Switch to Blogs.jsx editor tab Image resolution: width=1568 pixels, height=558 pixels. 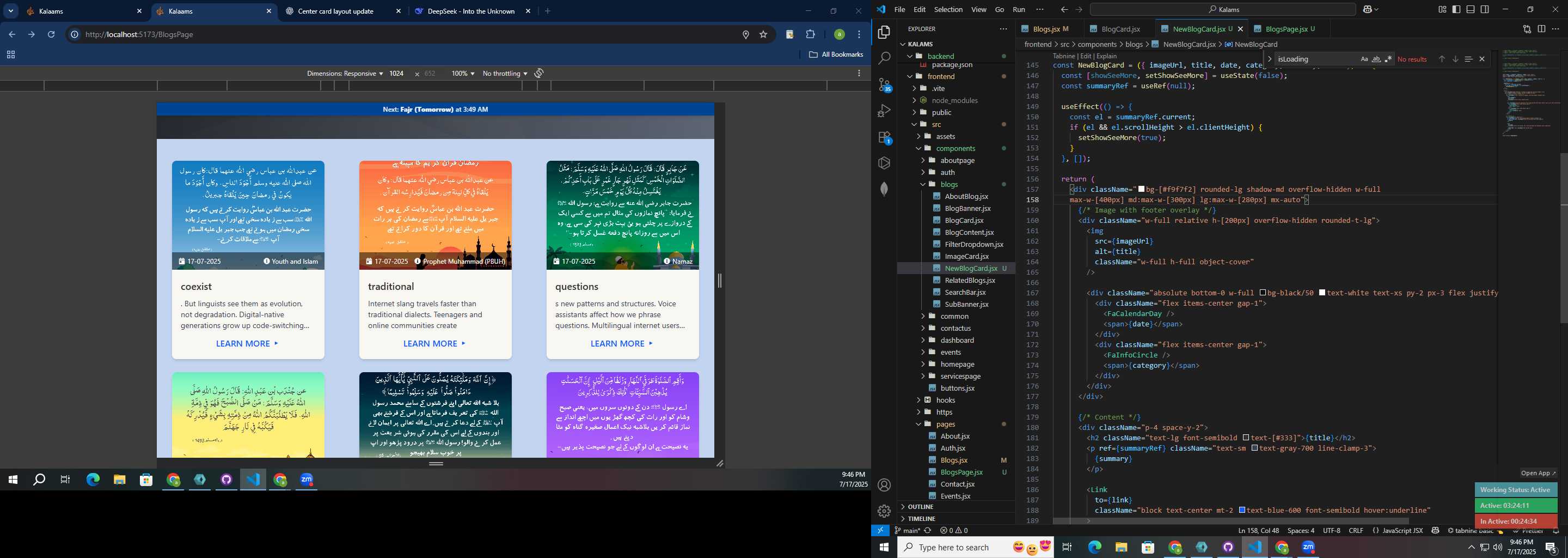[1046, 29]
